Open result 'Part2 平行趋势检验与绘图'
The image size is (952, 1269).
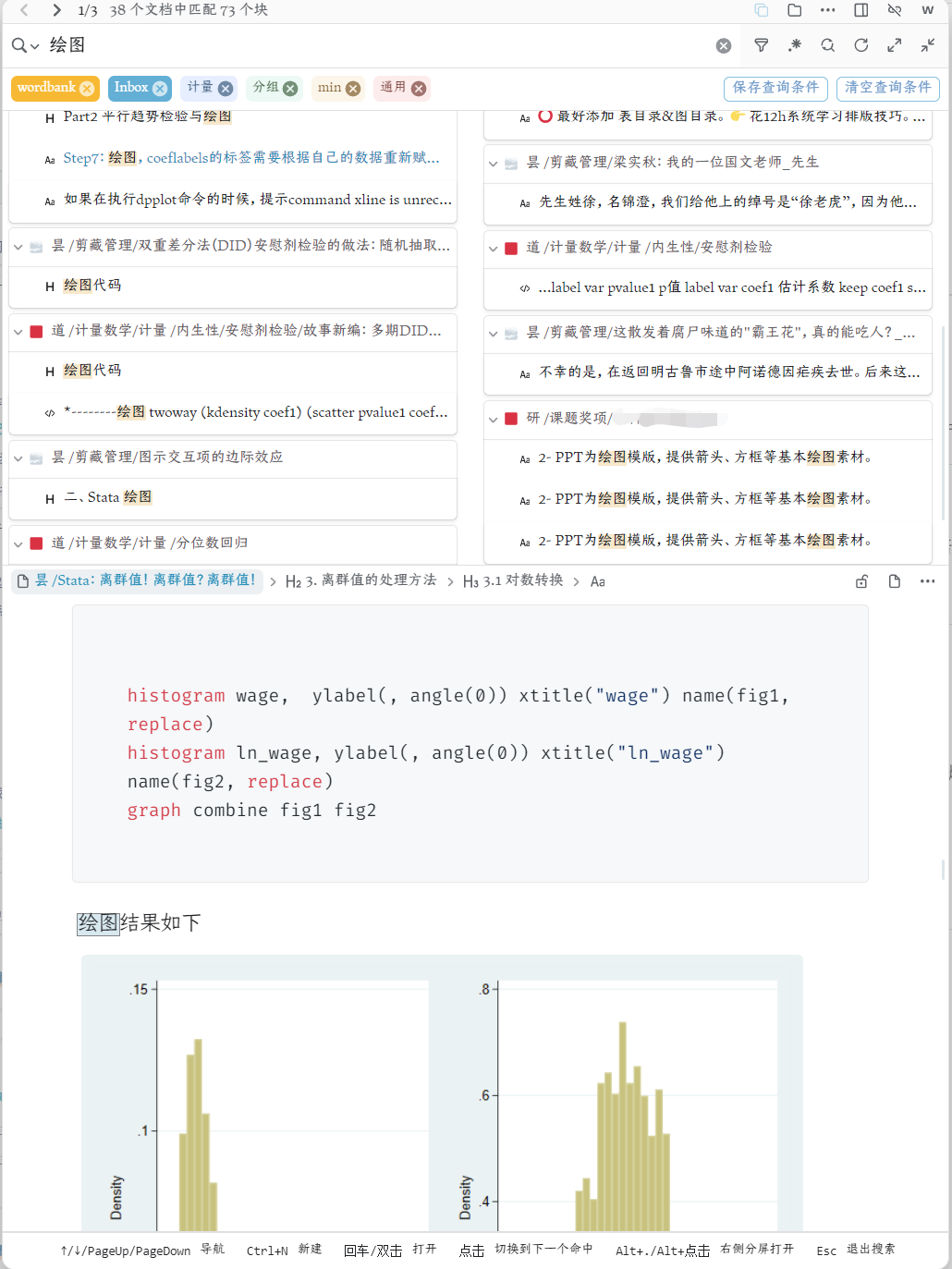[233, 117]
